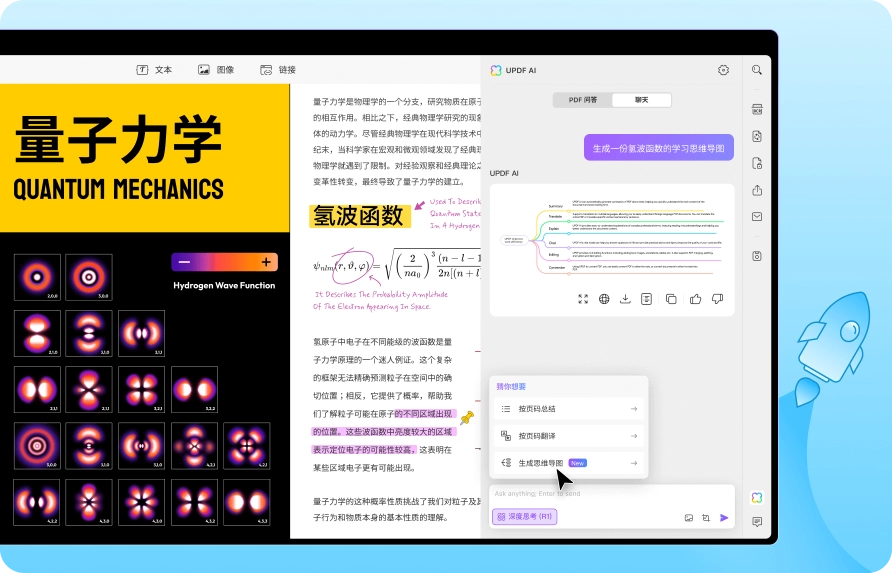Open the search tool in right sidebar
Image resolution: width=892 pixels, height=573 pixels.
(757, 70)
